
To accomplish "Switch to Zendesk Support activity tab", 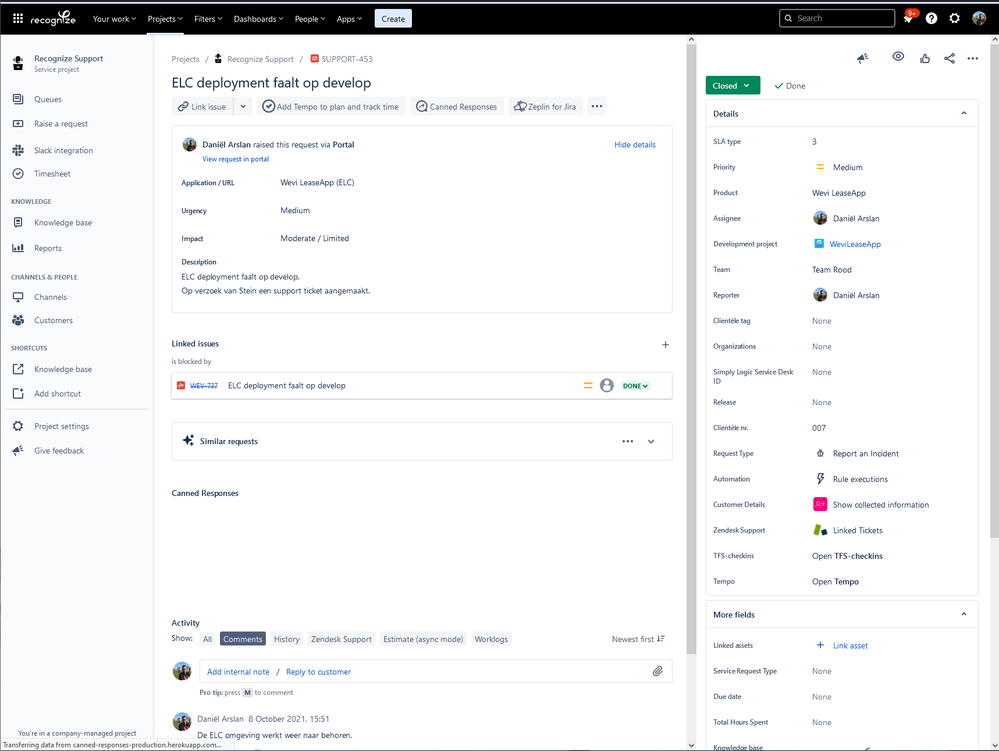I will click(341, 639).
